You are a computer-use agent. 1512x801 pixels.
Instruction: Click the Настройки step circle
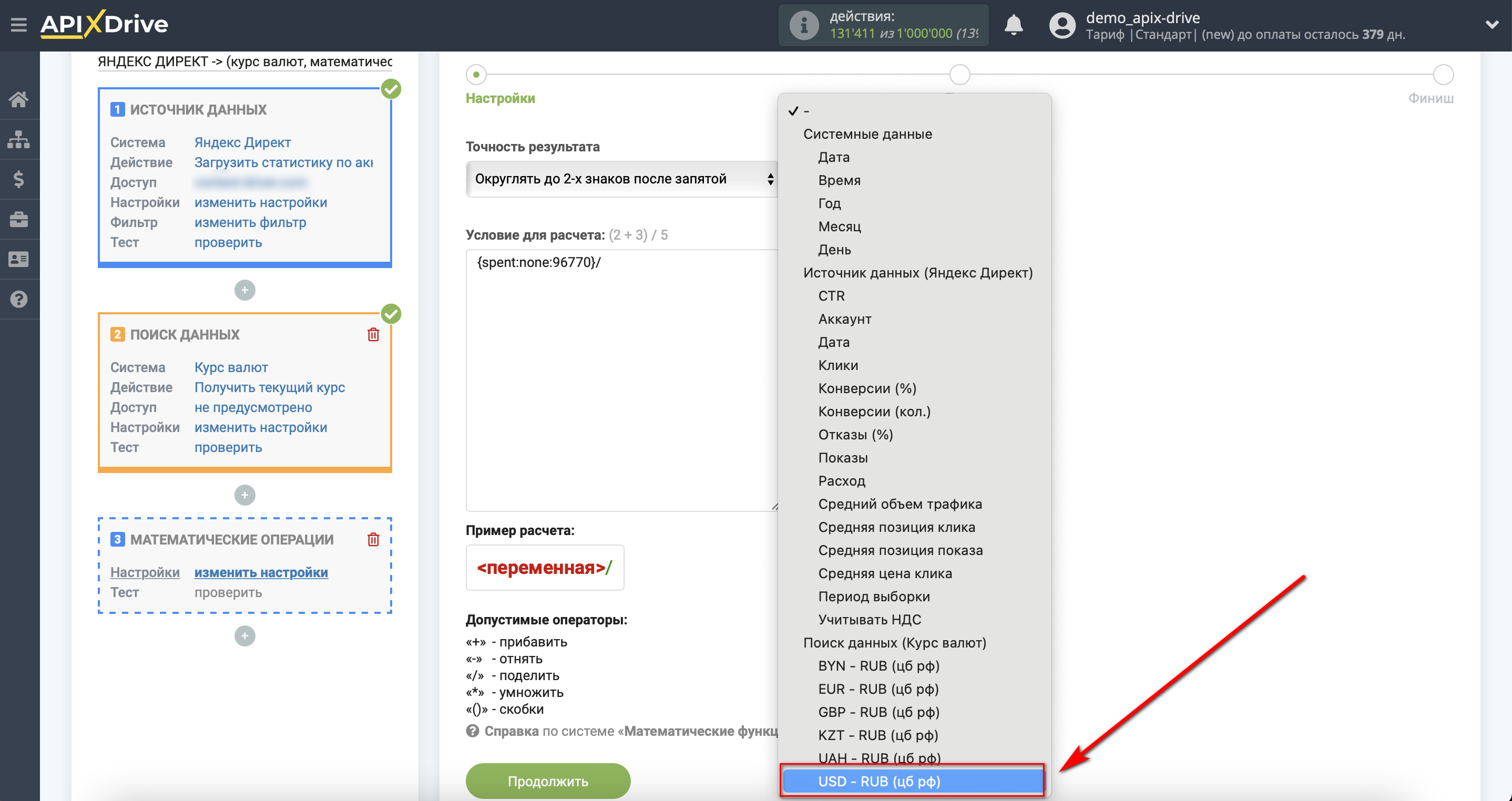coord(476,75)
